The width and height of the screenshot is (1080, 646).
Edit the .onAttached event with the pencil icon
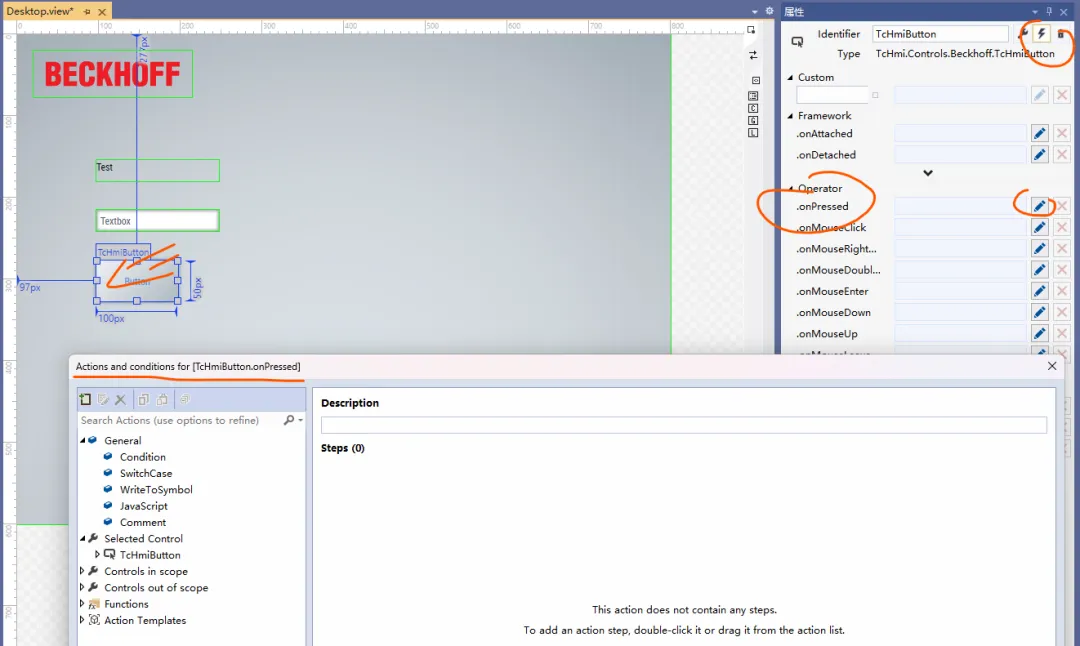[1039, 134]
